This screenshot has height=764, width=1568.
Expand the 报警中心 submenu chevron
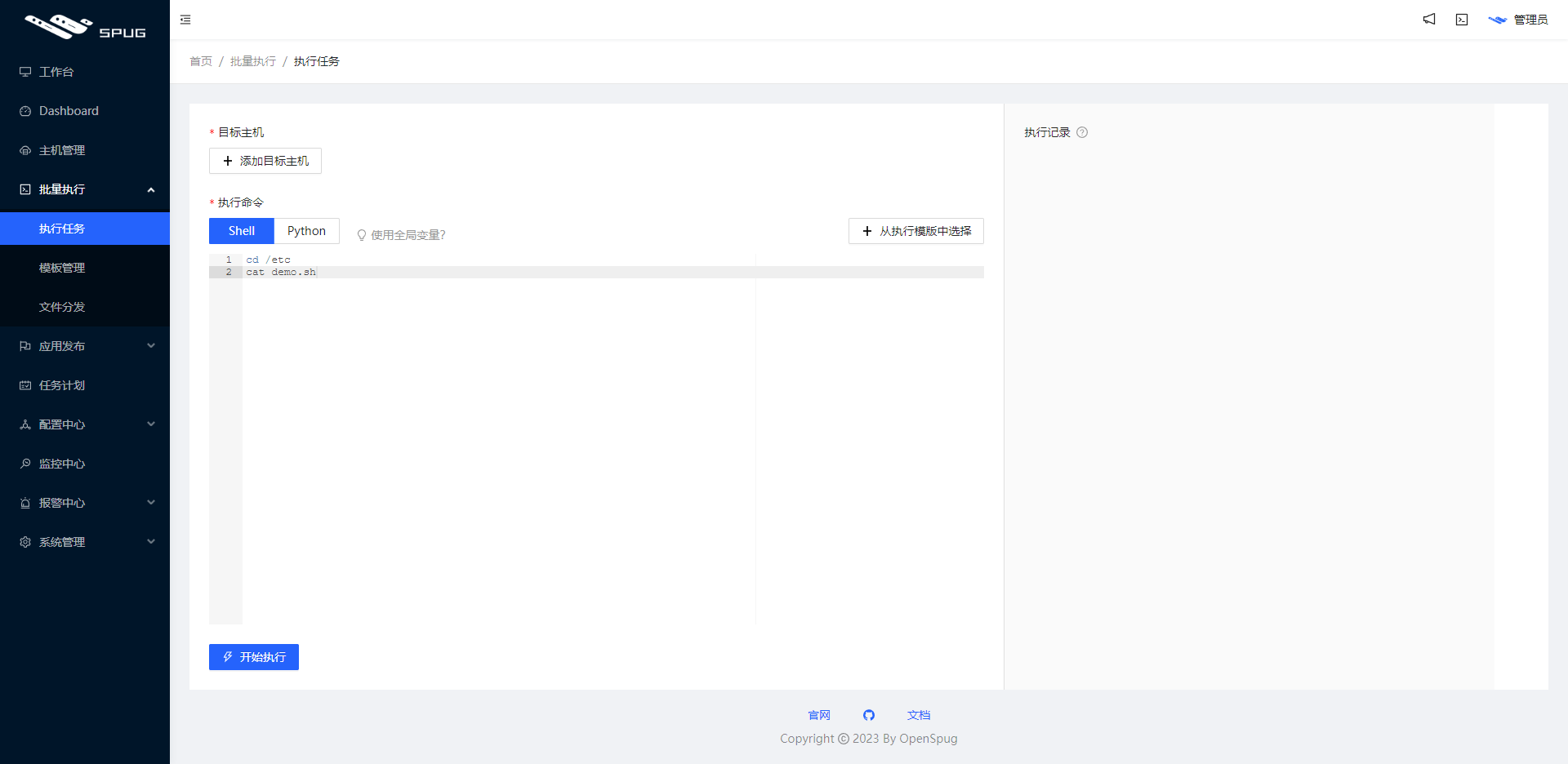click(x=151, y=503)
